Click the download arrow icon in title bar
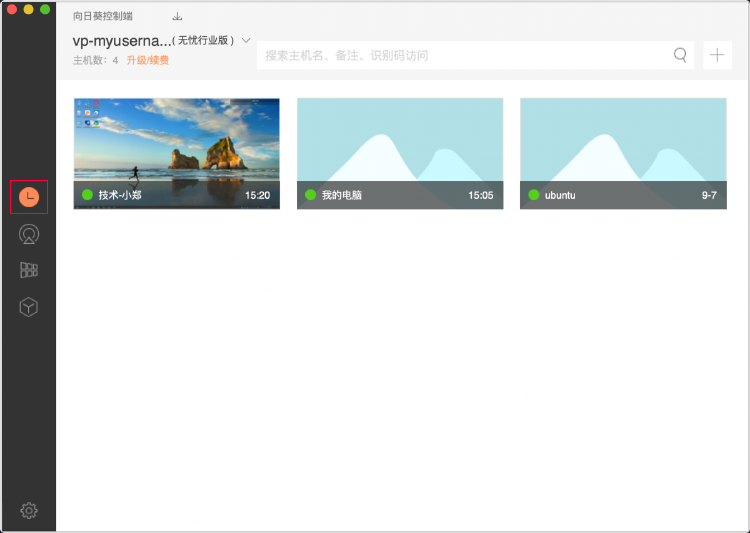 177,17
